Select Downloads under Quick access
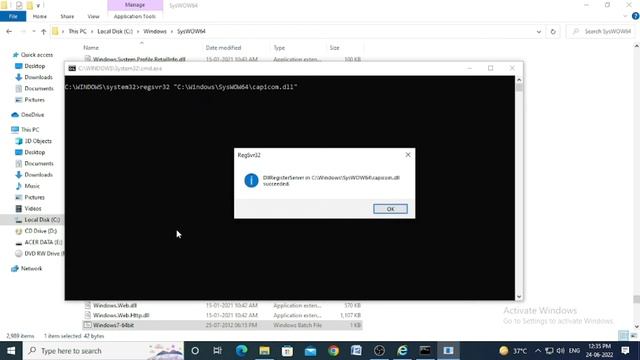The height and width of the screenshot is (360, 640). tap(38, 77)
